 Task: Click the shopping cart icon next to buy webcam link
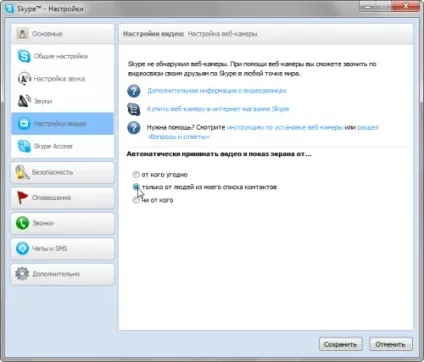[x=134, y=109]
